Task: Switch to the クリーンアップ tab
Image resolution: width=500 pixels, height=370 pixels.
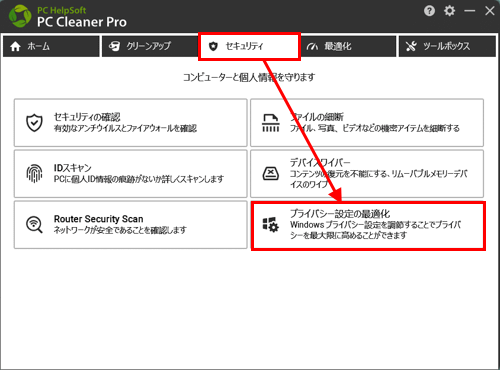Action: 150,46
